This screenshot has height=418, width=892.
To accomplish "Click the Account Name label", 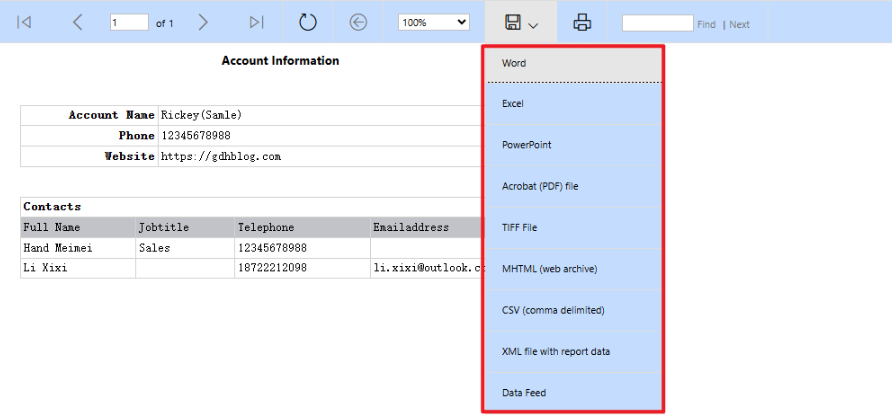I will [x=112, y=115].
